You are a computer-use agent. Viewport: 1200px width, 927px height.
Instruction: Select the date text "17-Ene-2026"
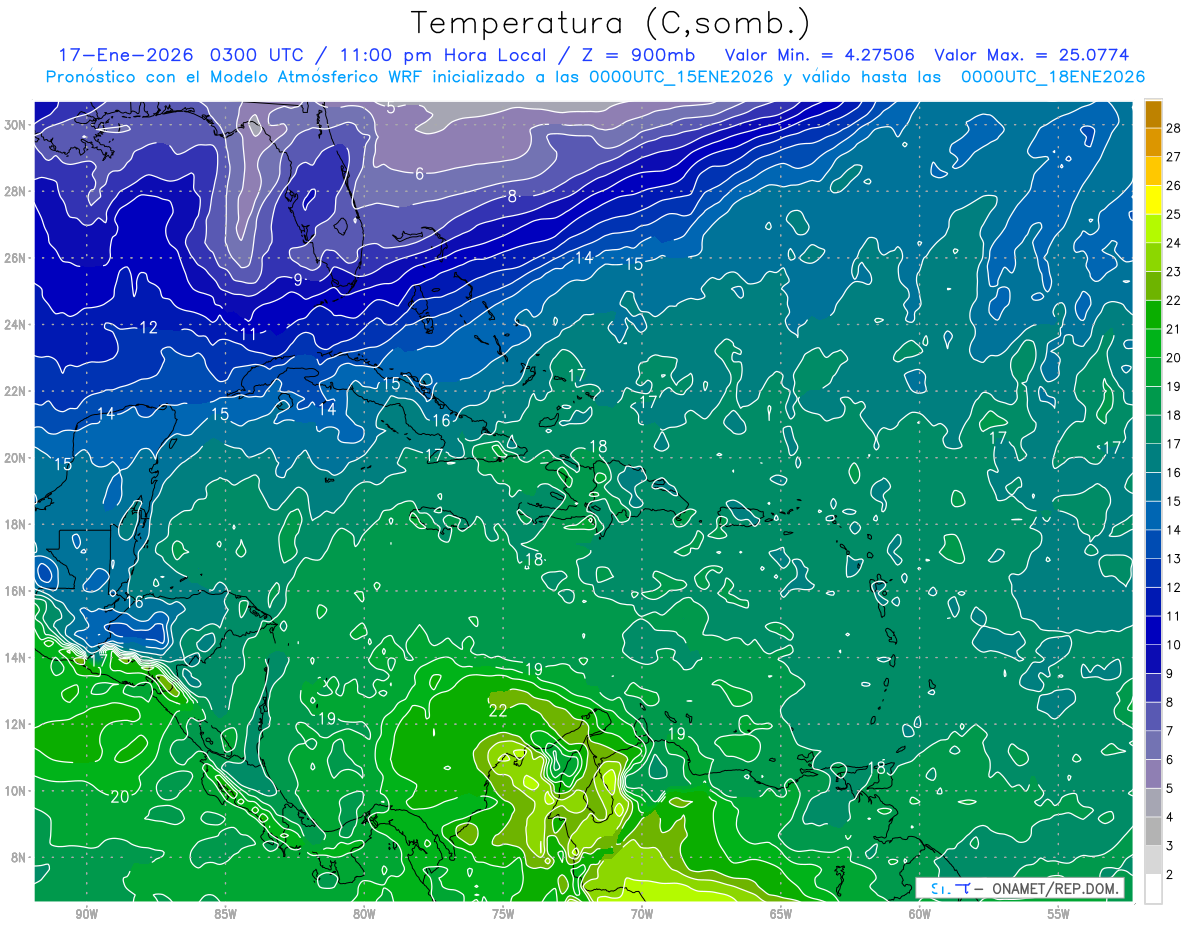click(126, 55)
